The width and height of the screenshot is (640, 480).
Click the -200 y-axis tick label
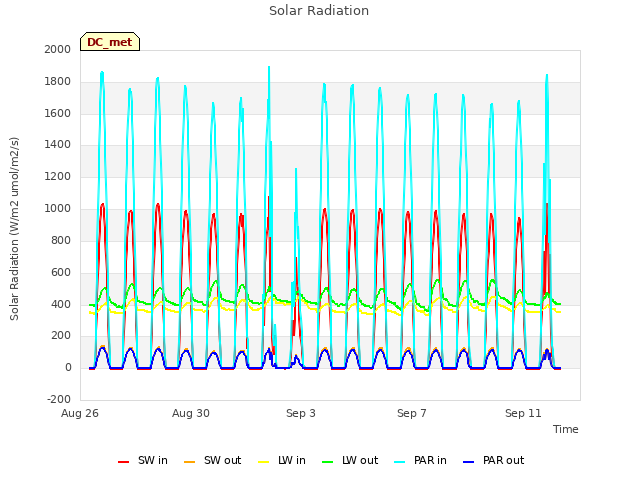click(59, 400)
